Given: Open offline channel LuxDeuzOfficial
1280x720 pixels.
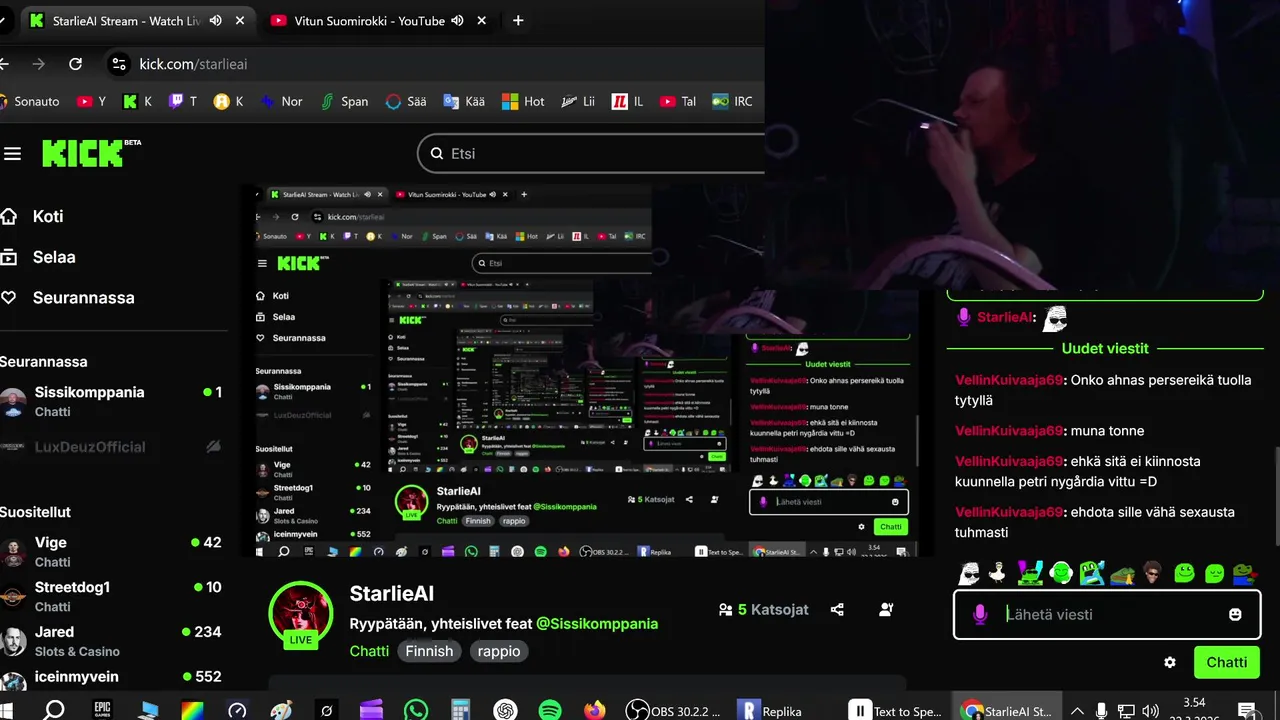Looking at the screenshot, I should click(112, 447).
